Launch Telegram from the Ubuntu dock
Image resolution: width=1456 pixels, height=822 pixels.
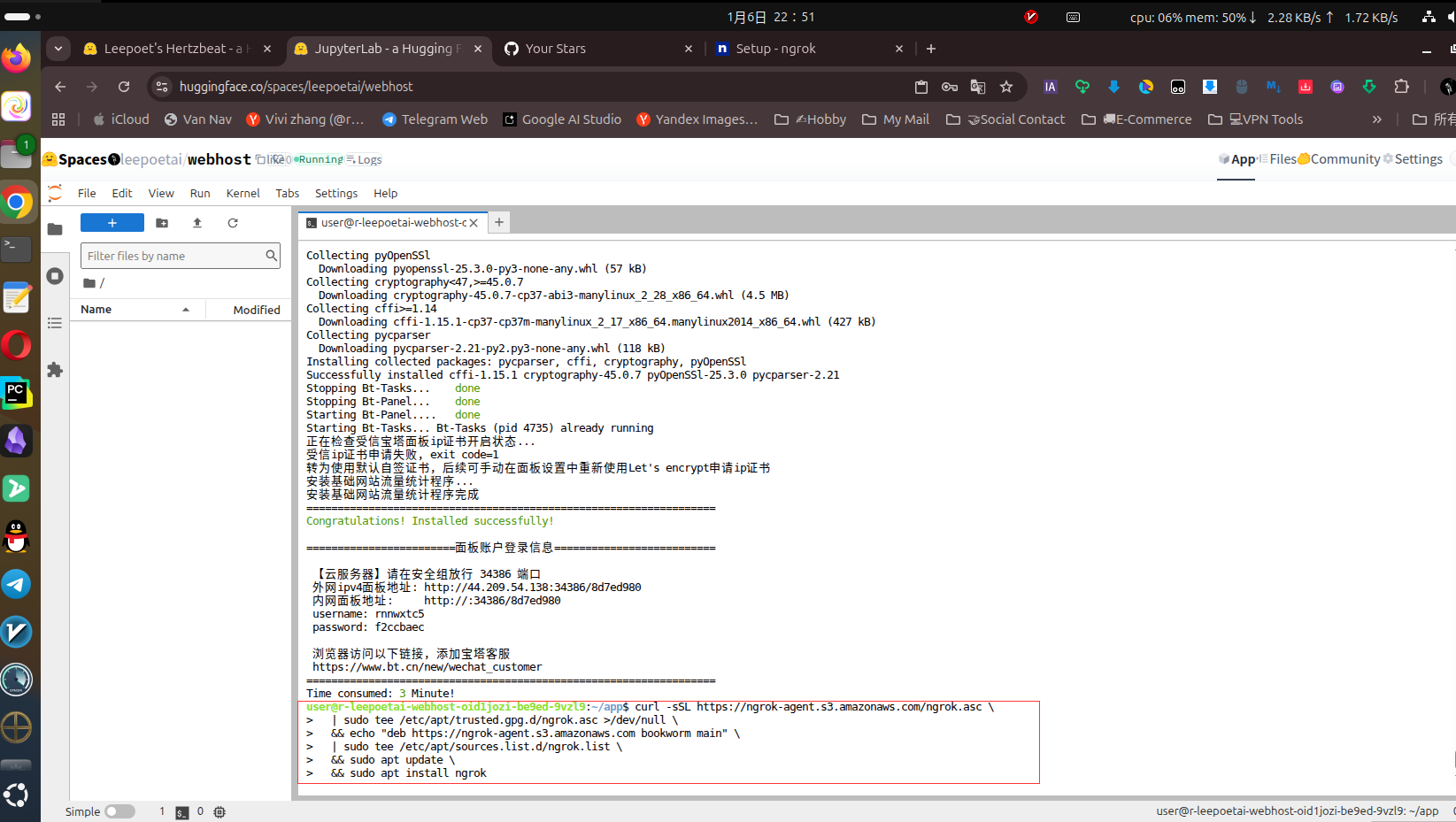[x=17, y=584]
